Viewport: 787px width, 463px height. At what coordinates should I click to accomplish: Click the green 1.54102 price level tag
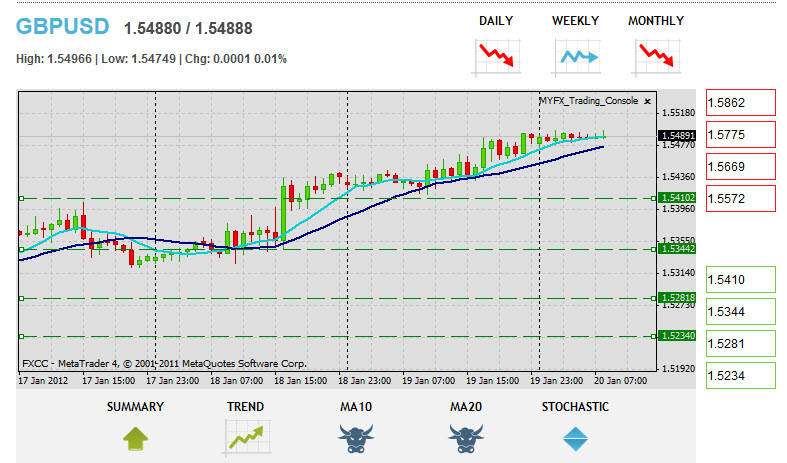(677, 198)
